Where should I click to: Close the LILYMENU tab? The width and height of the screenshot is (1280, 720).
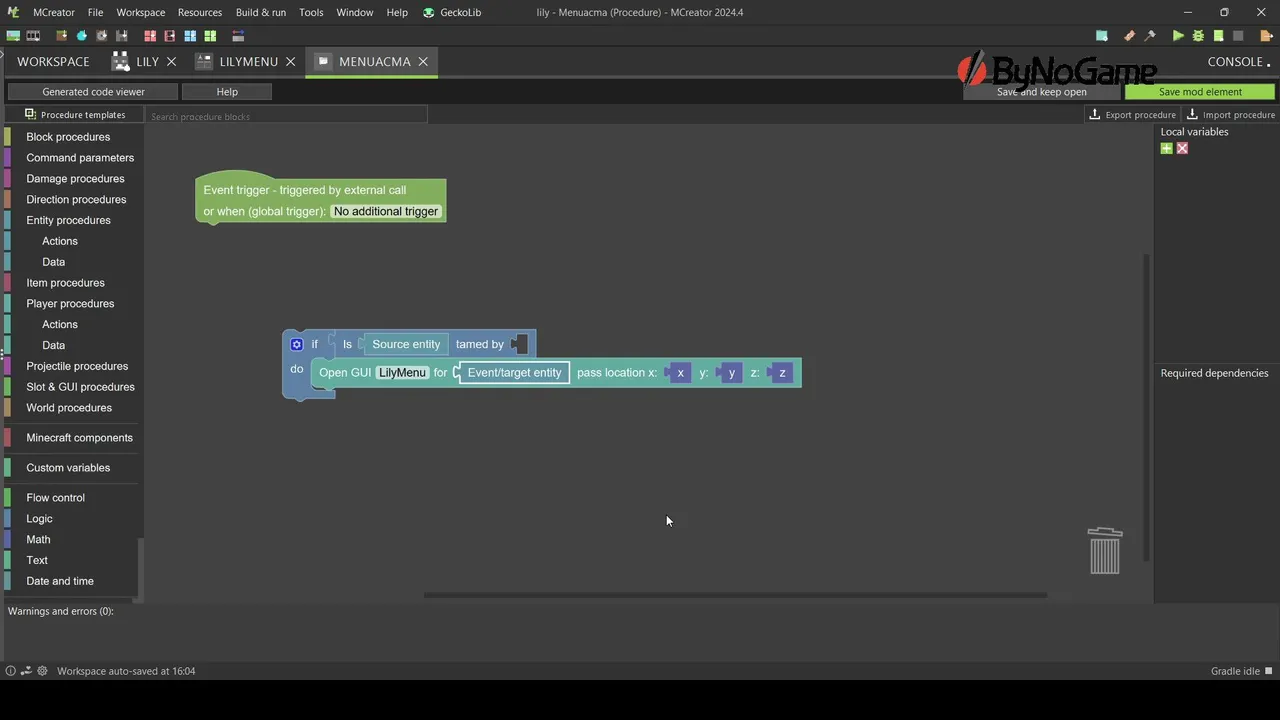point(290,61)
